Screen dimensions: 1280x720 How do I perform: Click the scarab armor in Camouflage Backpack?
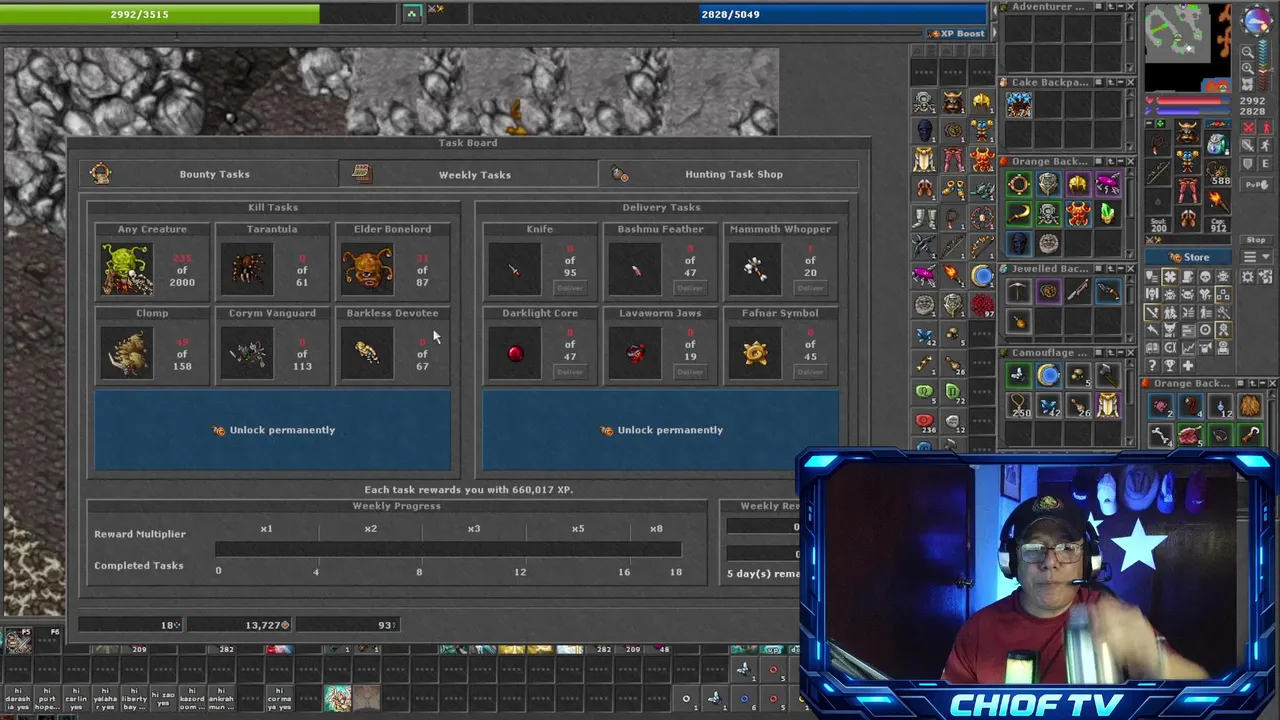[1108, 405]
